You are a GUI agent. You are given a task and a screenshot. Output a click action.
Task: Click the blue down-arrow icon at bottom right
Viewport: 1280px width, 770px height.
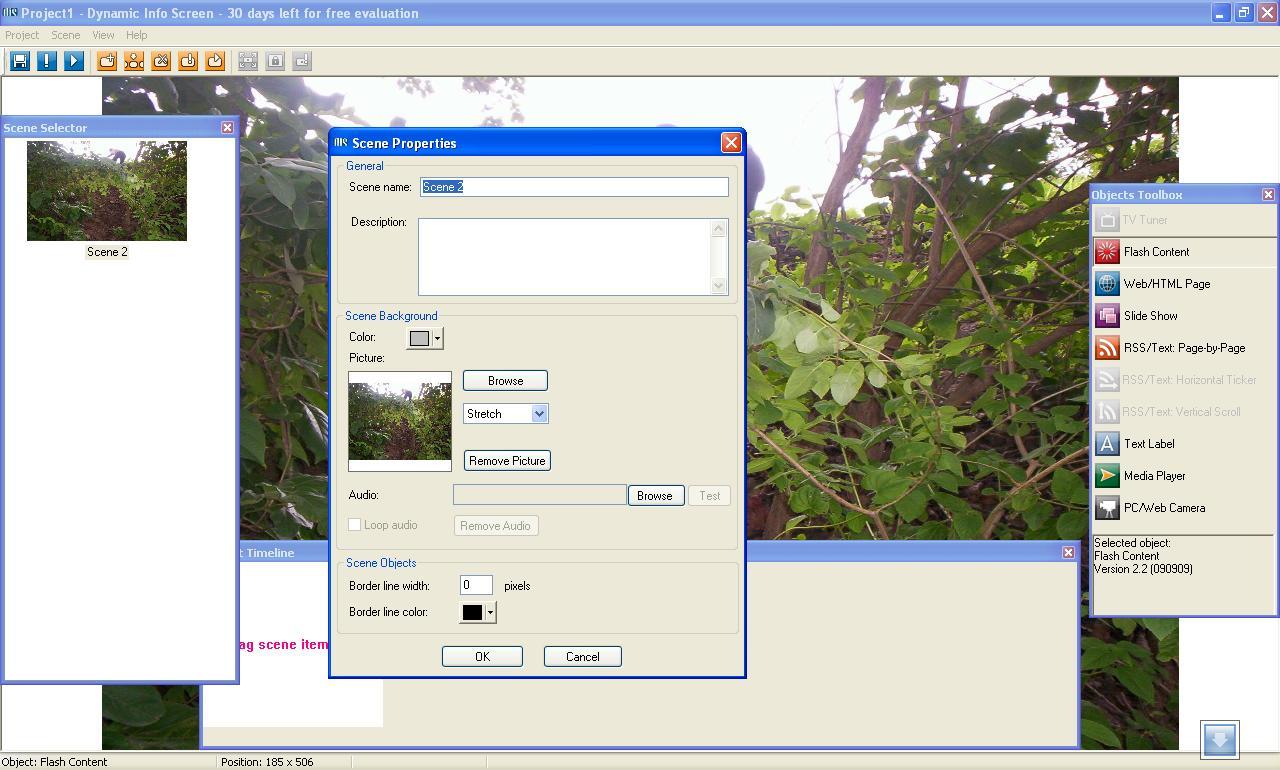[x=1220, y=740]
